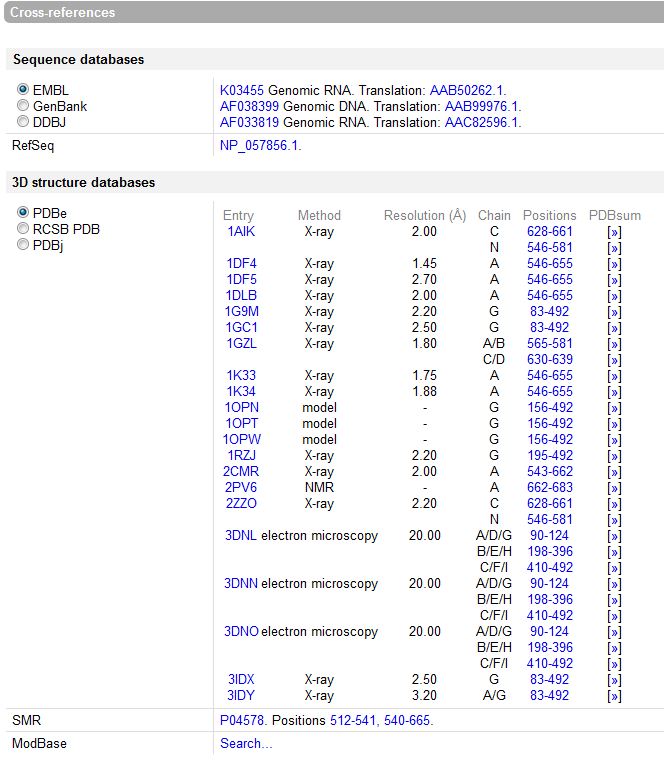Image resolution: width=664 pixels, height=765 pixels.
Task: Open the 1AIK structure entry
Action: point(241,232)
